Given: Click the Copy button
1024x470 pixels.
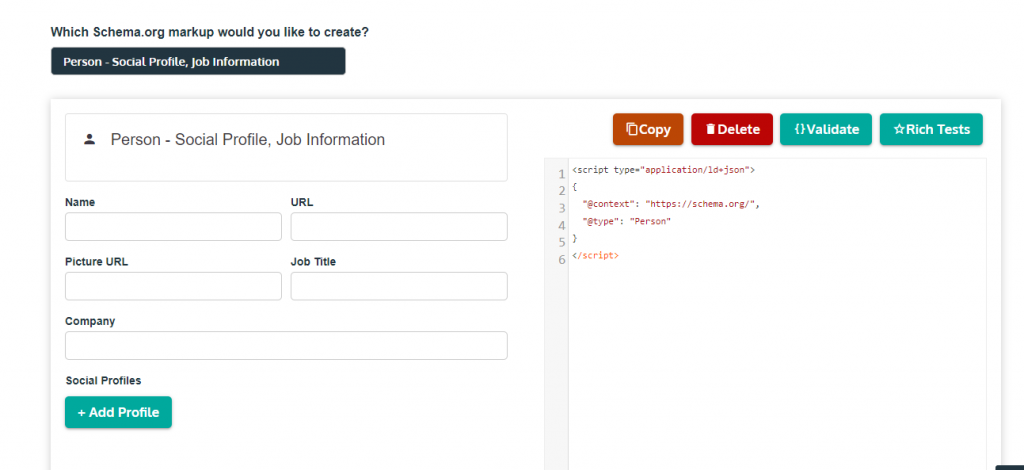Looking at the screenshot, I should 648,129.
